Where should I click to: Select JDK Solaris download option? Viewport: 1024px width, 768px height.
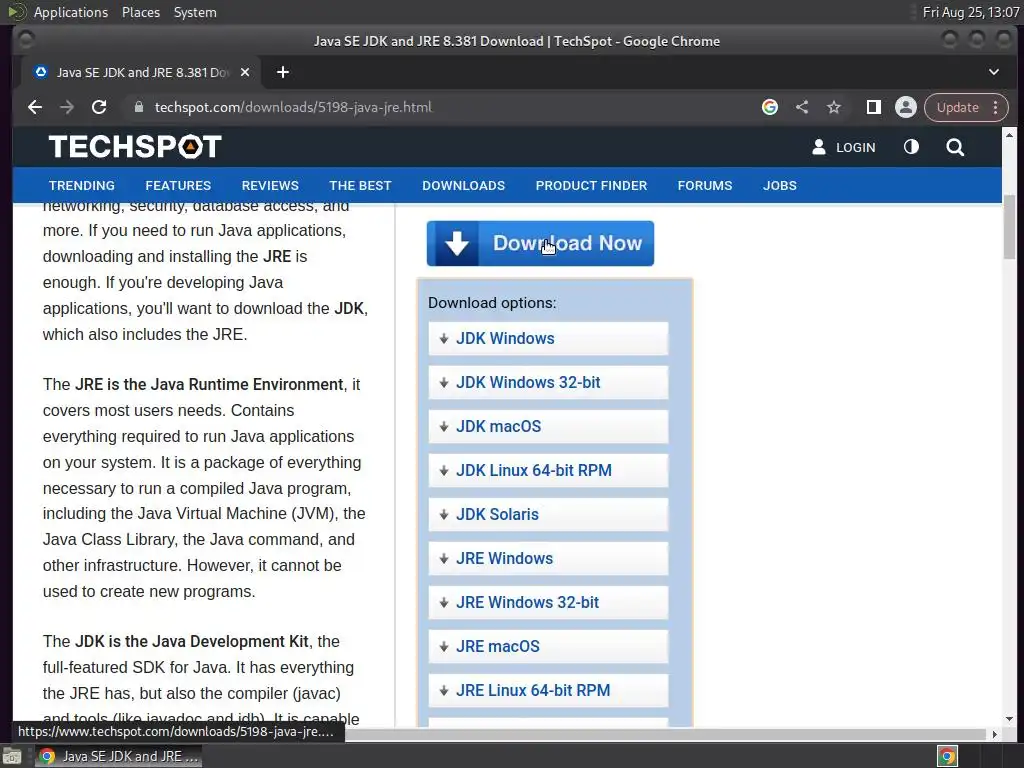click(549, 515)
